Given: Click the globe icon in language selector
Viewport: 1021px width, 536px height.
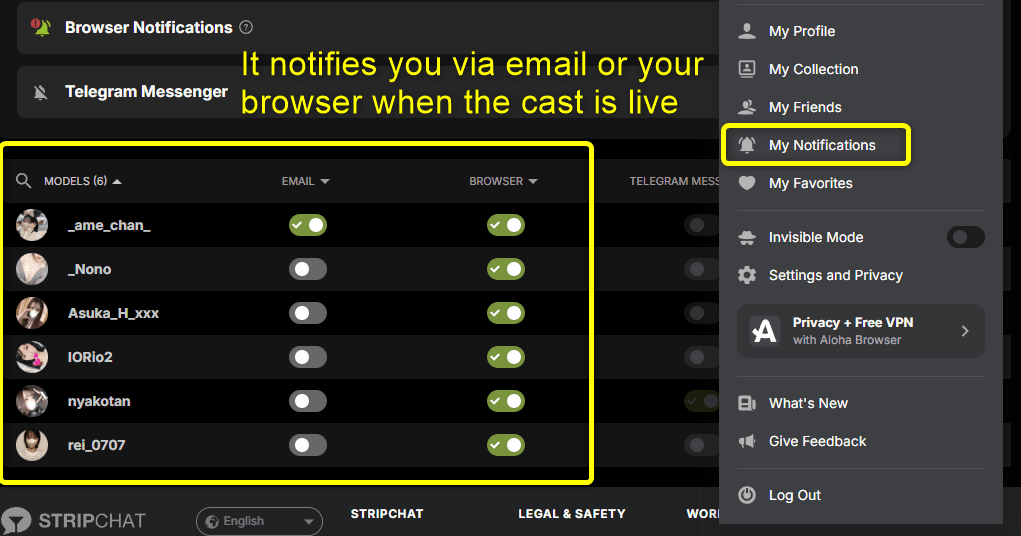Looking at the screenshot, I should (x=212, y=521).
